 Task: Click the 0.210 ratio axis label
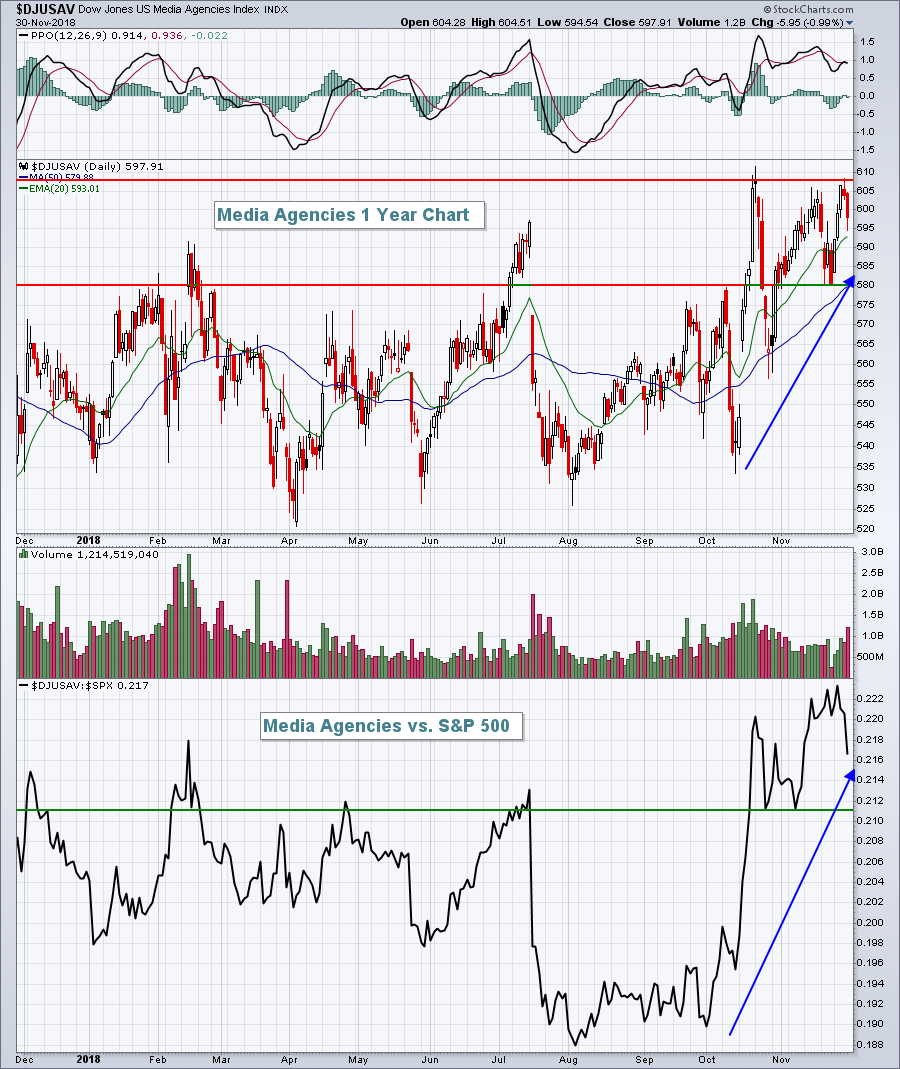(869, 821)
